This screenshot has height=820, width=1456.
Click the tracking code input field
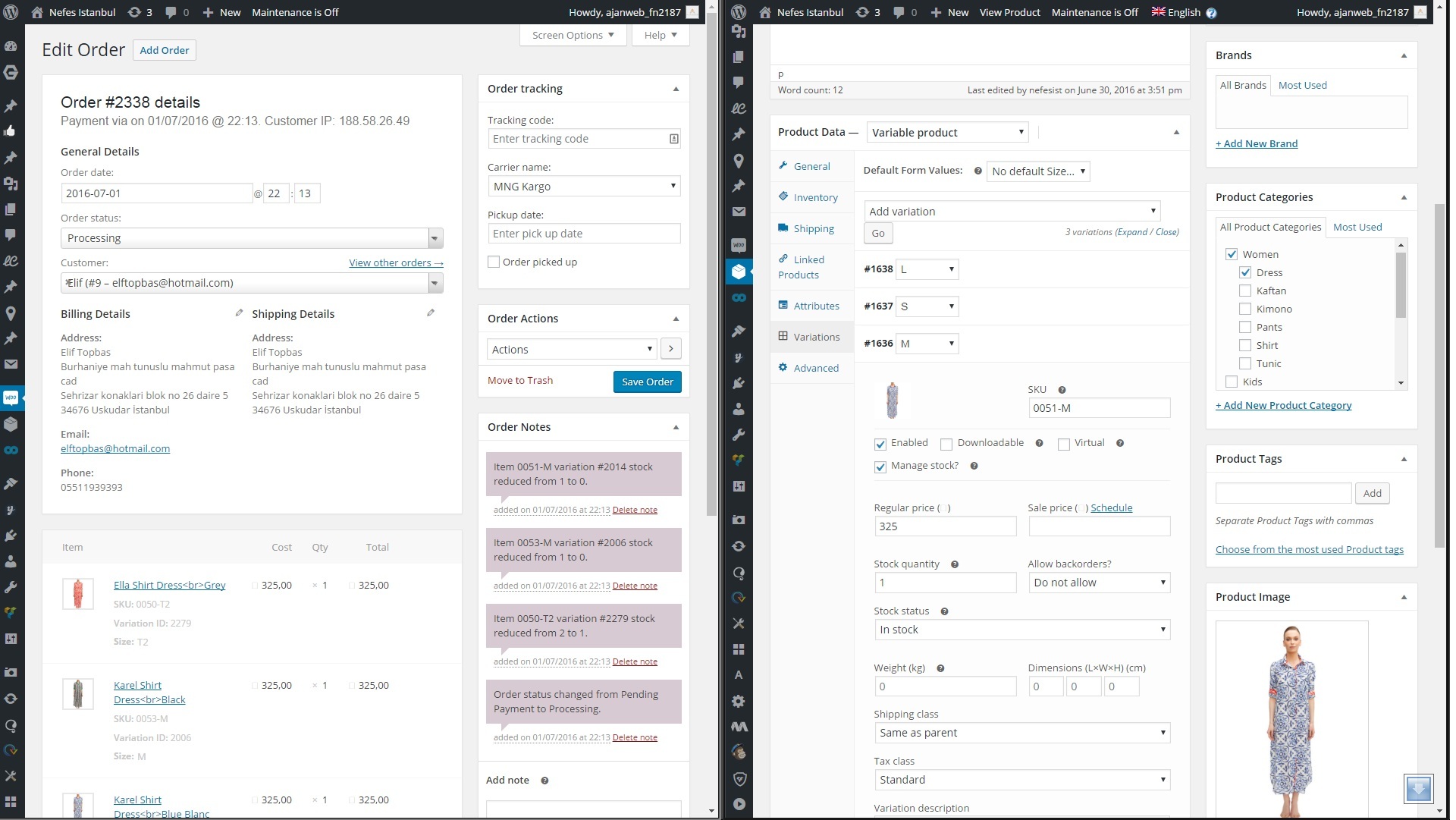pyautogui.click(x=584, y=139)
